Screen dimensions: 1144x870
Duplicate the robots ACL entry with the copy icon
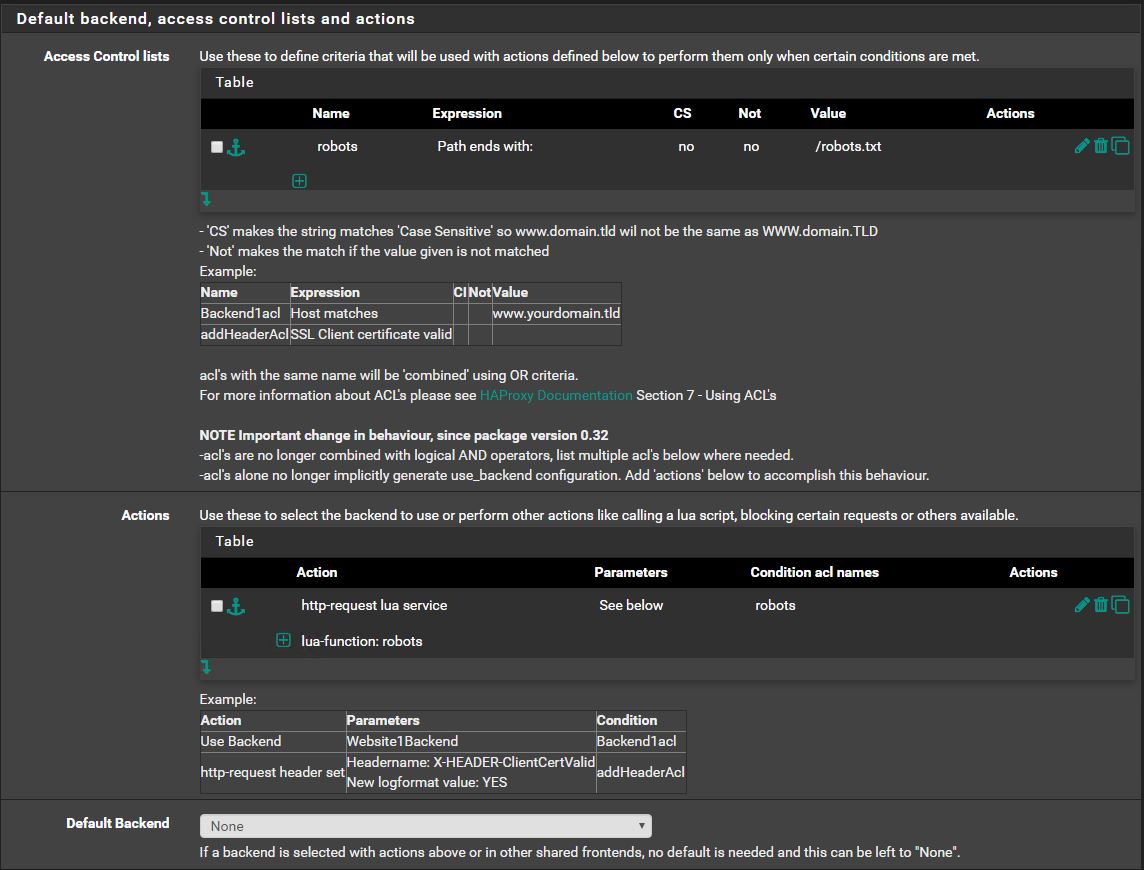coord(1120,146)
